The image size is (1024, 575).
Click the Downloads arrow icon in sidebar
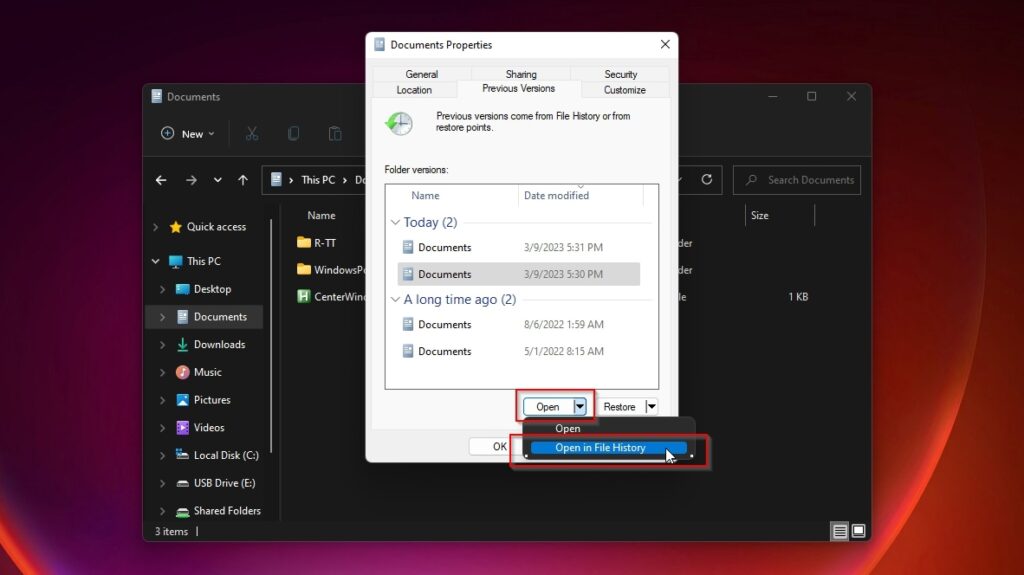182,344
